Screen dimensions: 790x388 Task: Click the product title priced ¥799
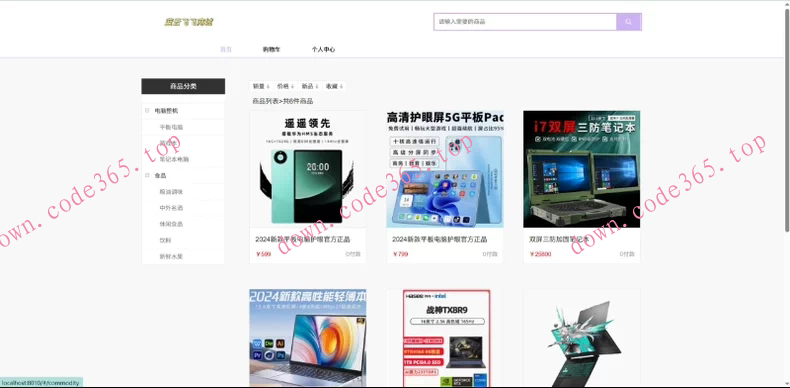pos(440,239)
